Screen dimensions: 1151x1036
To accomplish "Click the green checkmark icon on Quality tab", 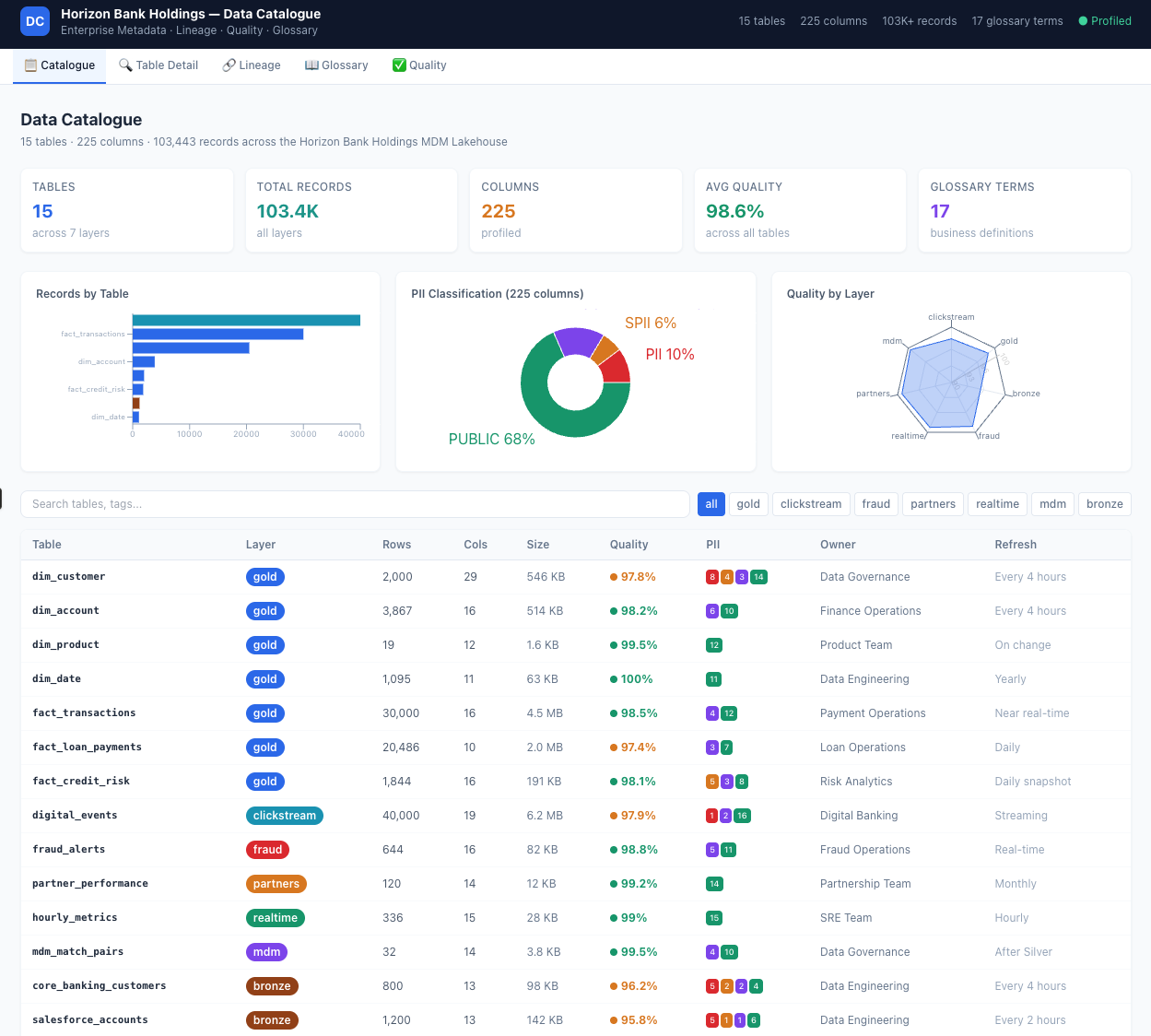I will tap(399, 65).
